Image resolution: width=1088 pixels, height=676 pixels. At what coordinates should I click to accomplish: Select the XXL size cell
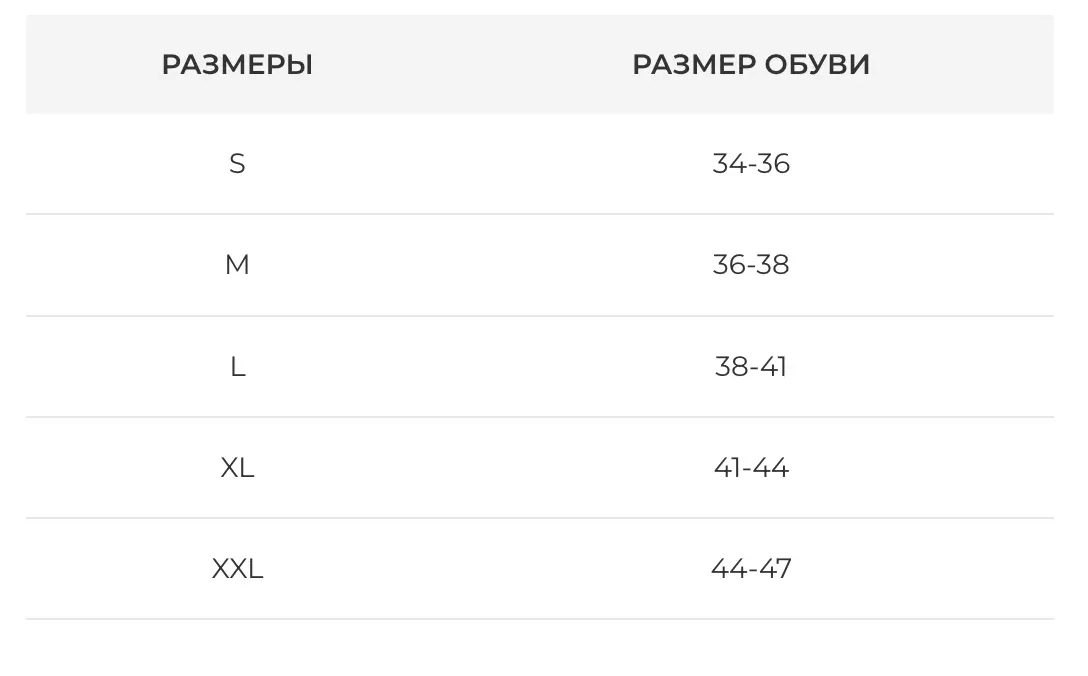point(237,569)
